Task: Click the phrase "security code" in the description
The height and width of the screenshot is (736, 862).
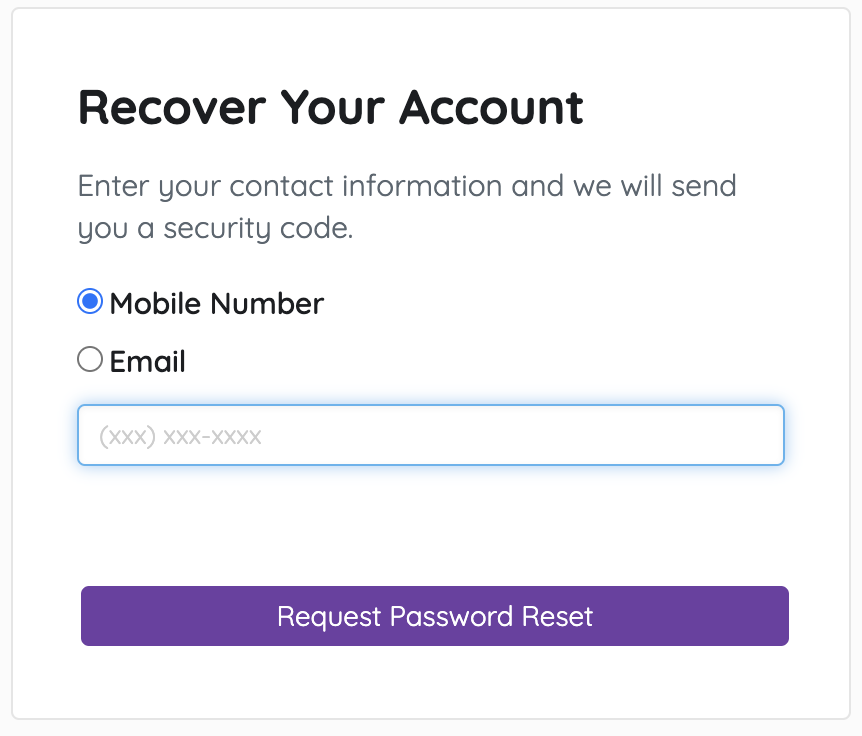Action: (x=256, y=228)
